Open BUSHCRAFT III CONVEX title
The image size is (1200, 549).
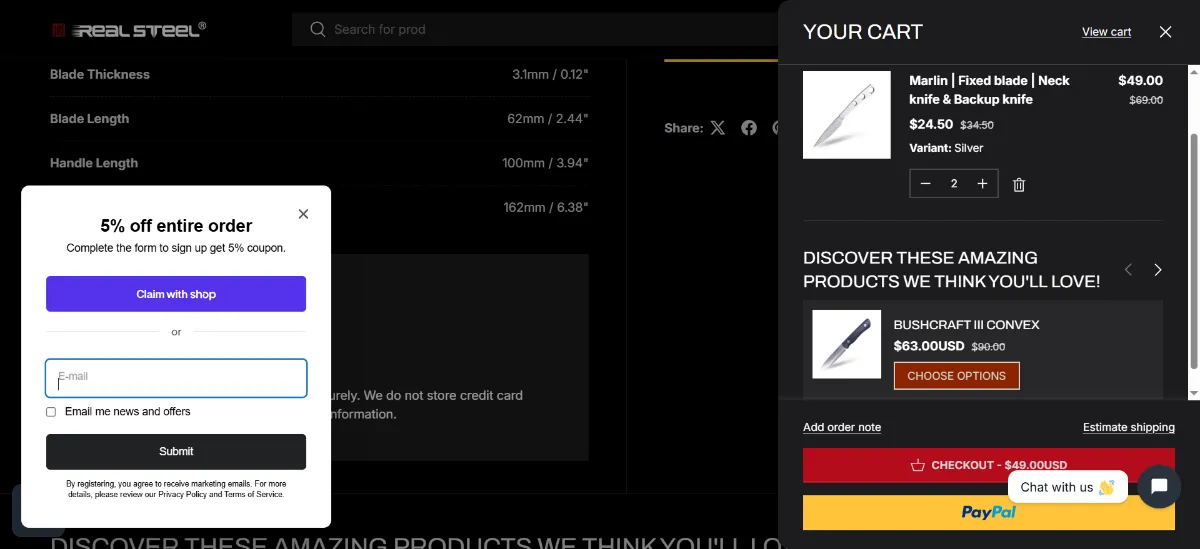coord(966,325)
